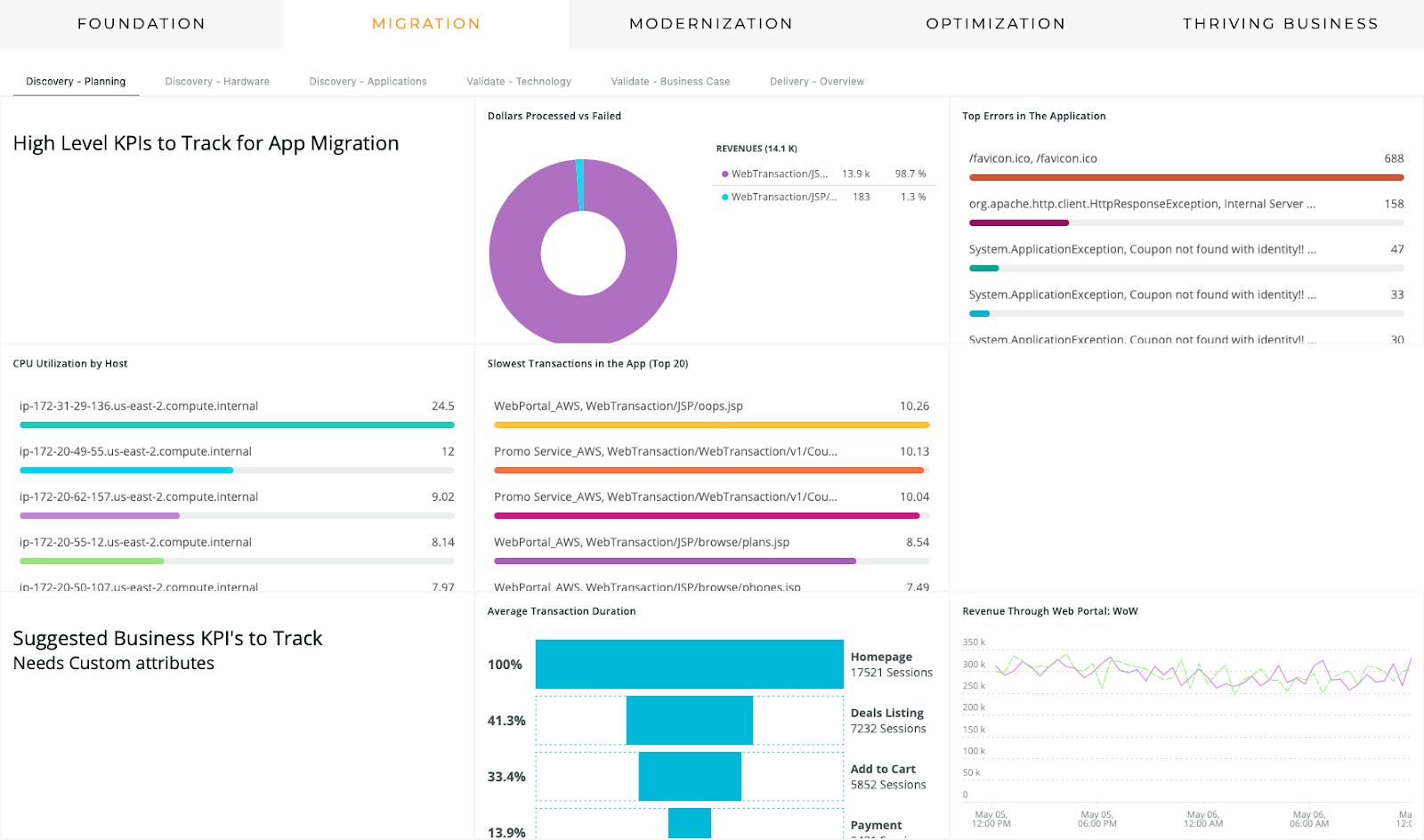1424x840 pixels.
Task: Select host ip-172-20-62-157.us-east-2.compute.internal
Action: (x=237, y=505)
